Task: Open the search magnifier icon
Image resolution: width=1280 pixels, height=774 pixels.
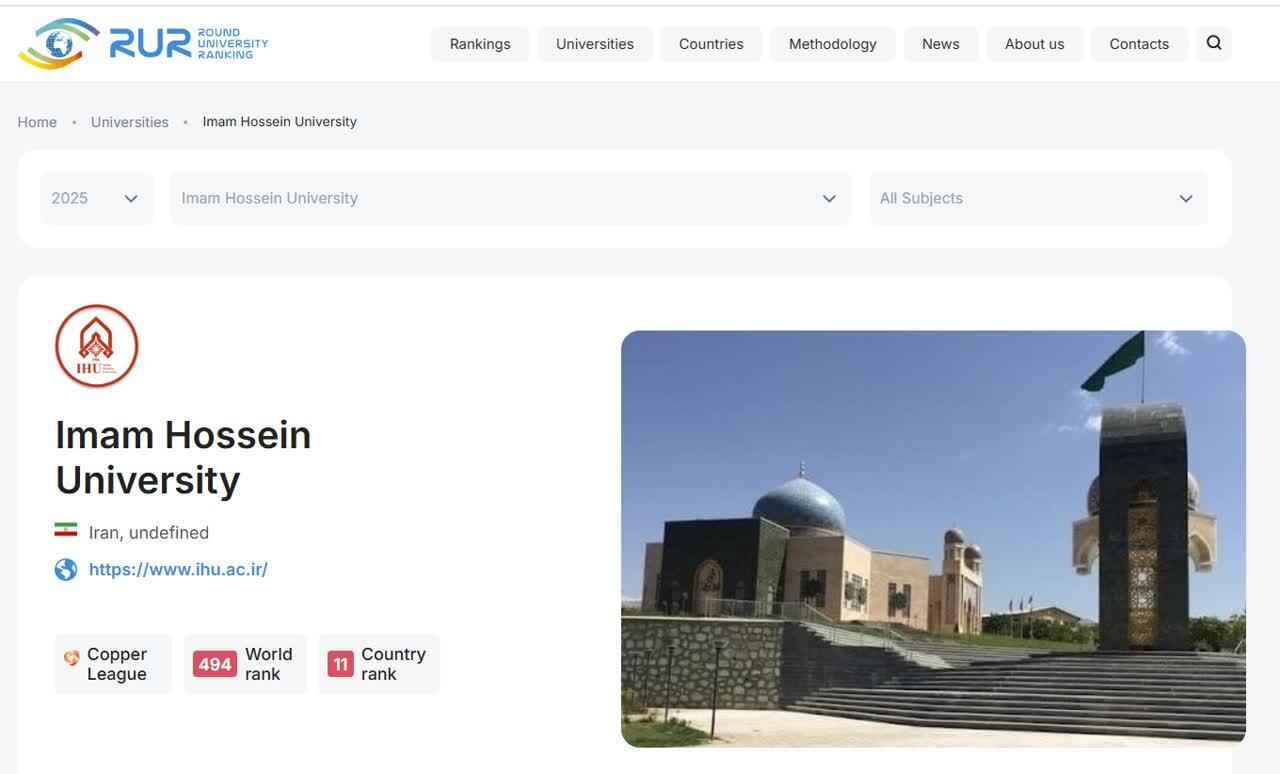Action: (1213, 43)
